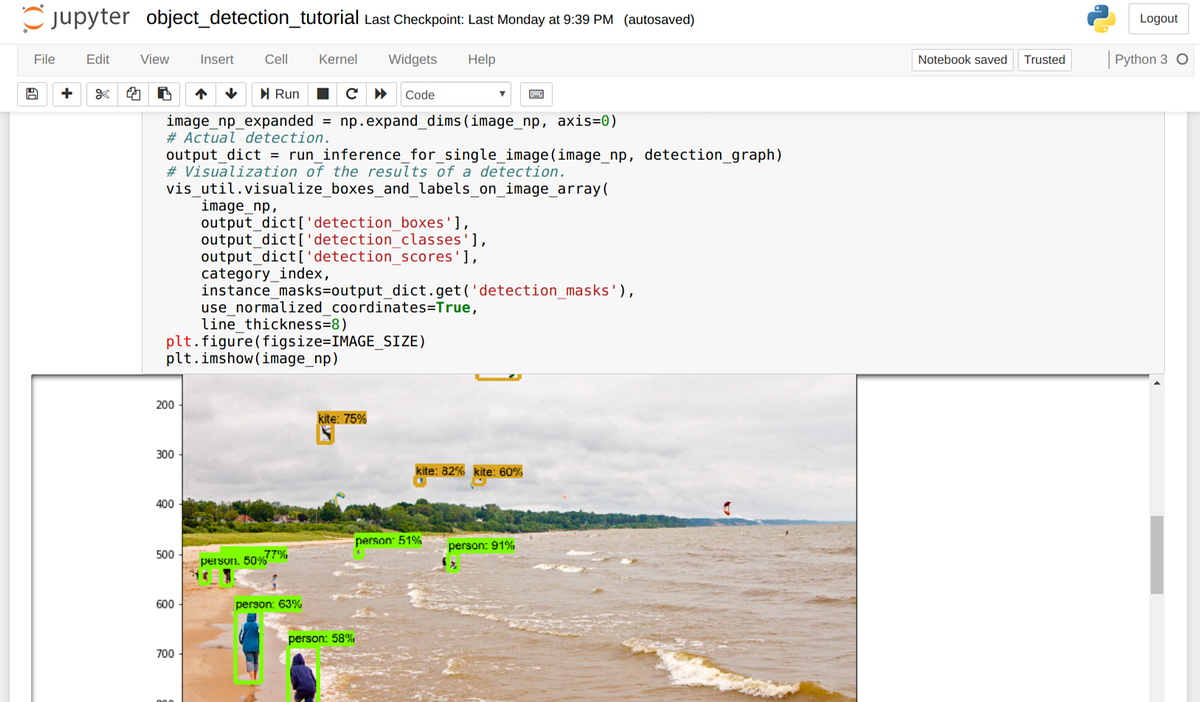Restart the kernel with refresh icon
The width and height of the screenshot is (1200, 702).
pyautogui.click(x=351, y=93)
